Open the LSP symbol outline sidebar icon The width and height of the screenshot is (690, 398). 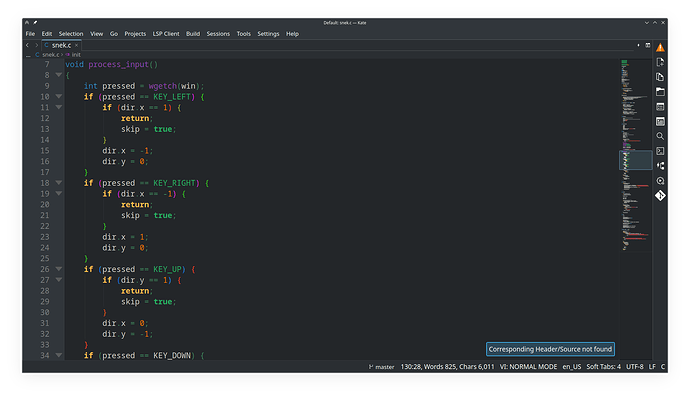coord(660,166)
